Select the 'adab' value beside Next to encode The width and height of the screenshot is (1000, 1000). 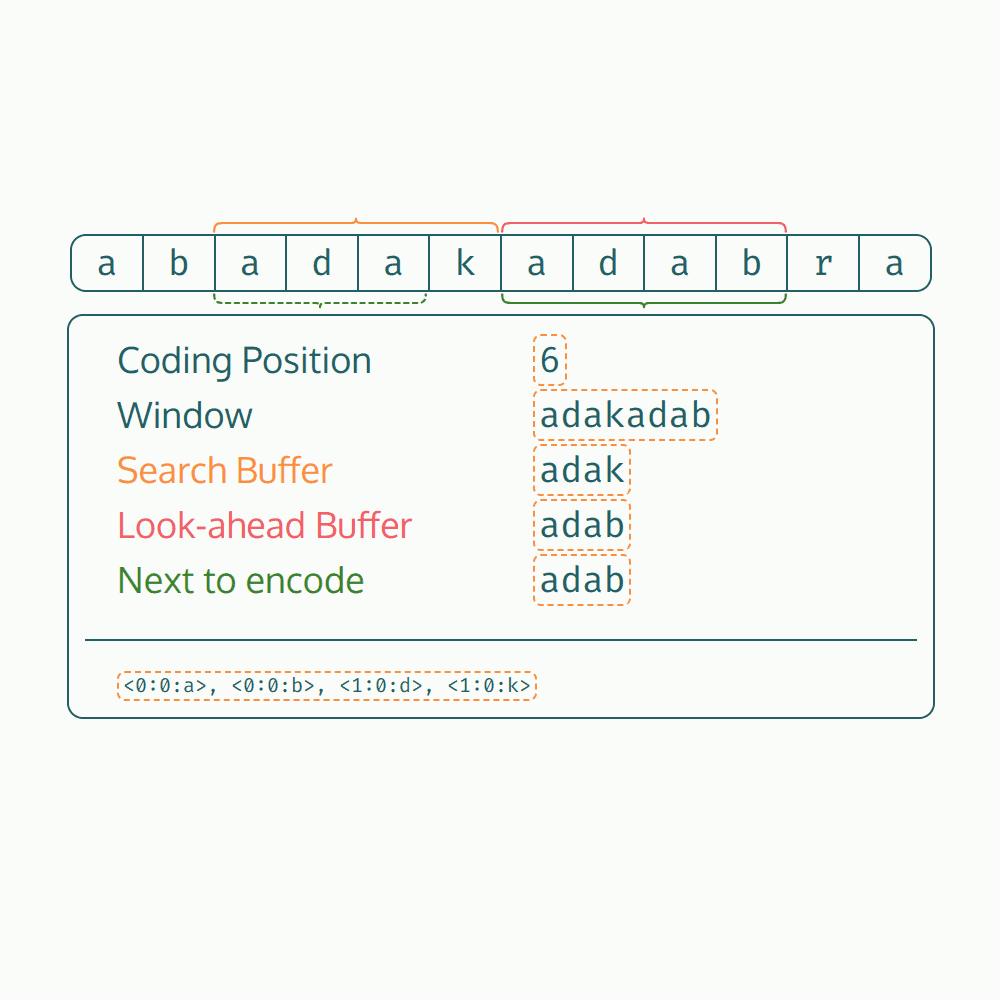pyautogui.click(x=582, y=581)
